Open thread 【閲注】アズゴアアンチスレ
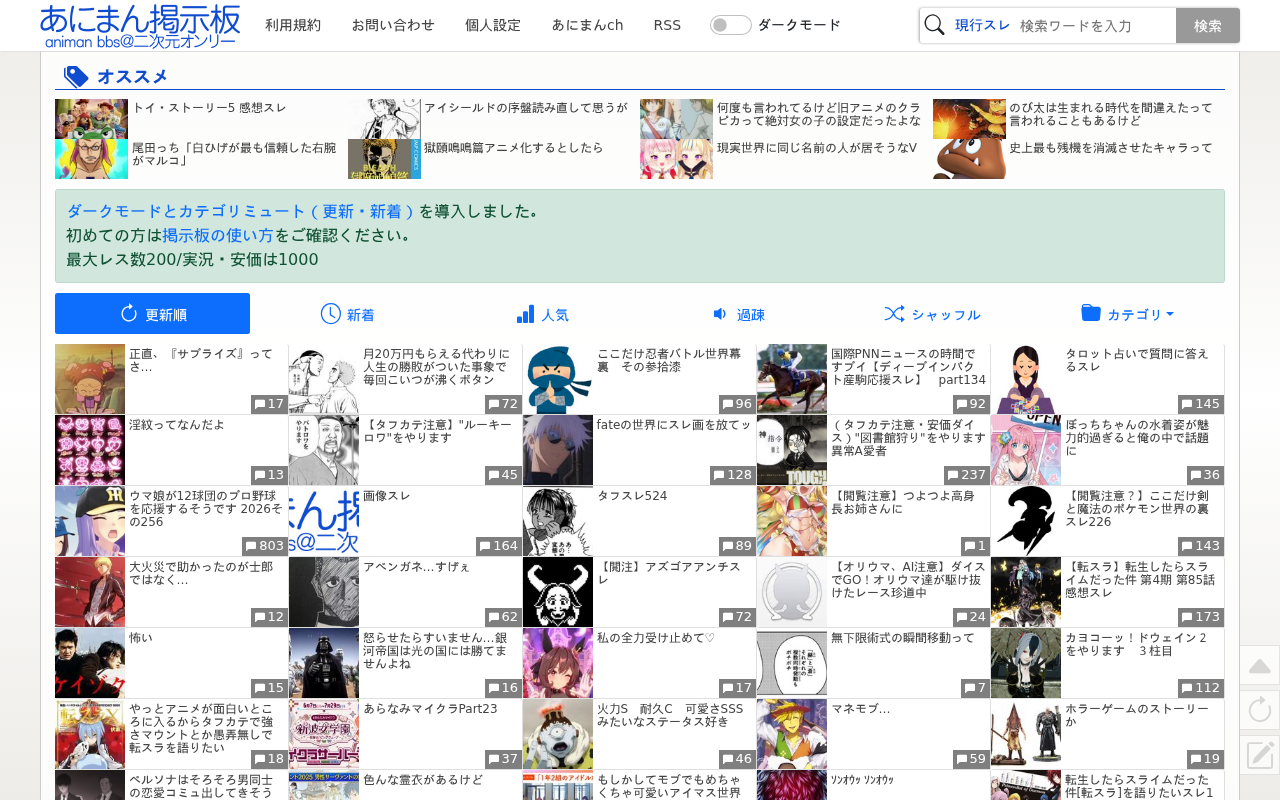Viewport: 1280px width, 800px height. click(x=669, y=573)
